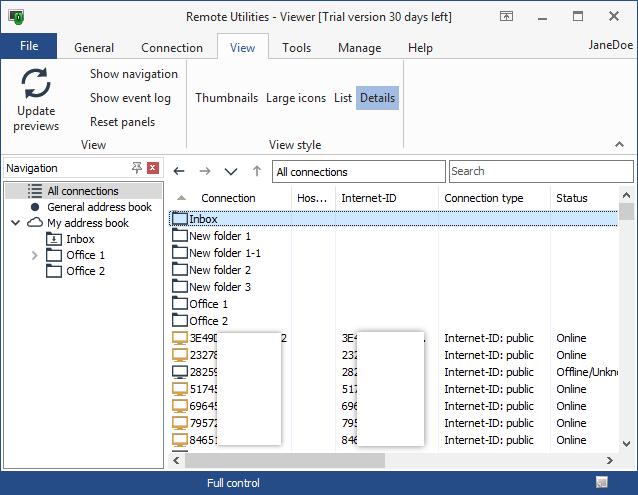Click the title bar ribbon display icon
This screenshot has width=638, height=495.
pos(506,16)
